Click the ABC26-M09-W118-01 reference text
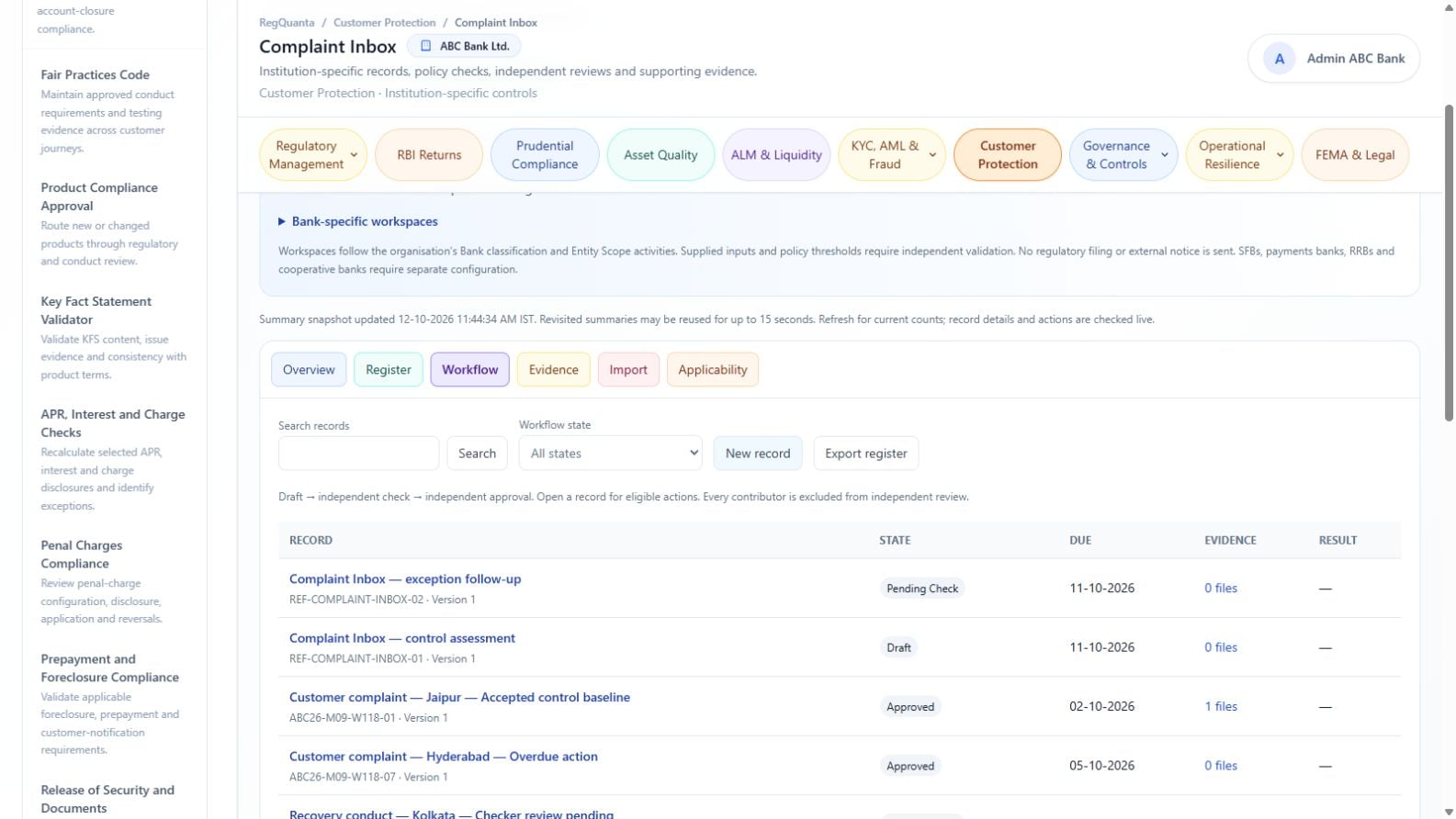 click(x=343, y=718)
